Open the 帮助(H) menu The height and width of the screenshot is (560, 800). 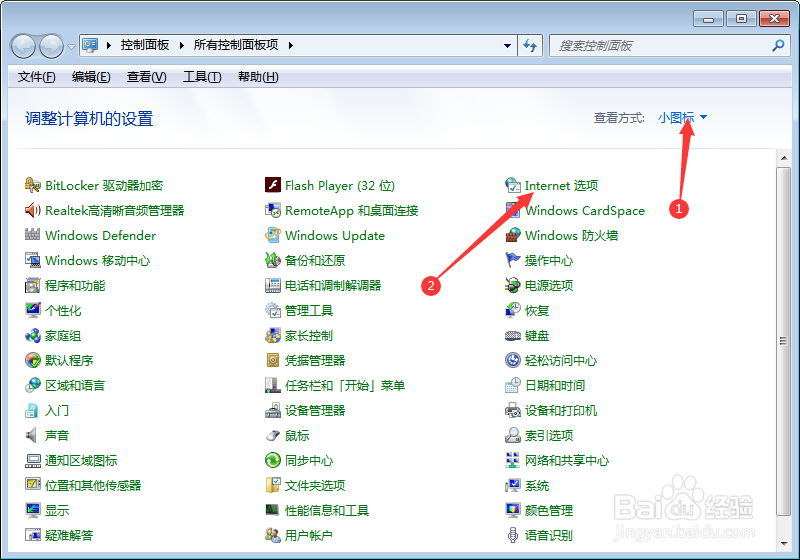[x=258, y=77]
